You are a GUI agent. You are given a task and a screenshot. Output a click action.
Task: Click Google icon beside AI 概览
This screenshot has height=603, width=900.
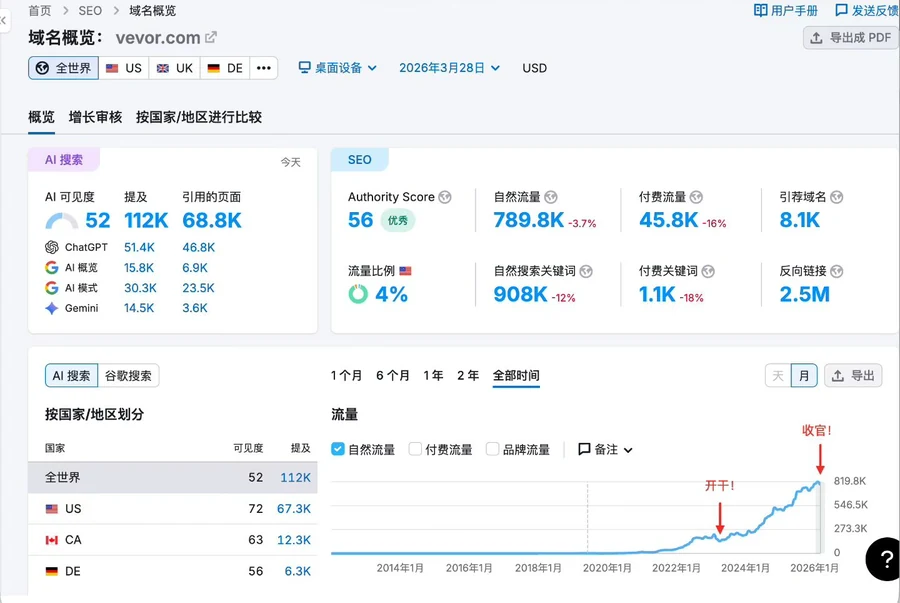pos(52,267)
